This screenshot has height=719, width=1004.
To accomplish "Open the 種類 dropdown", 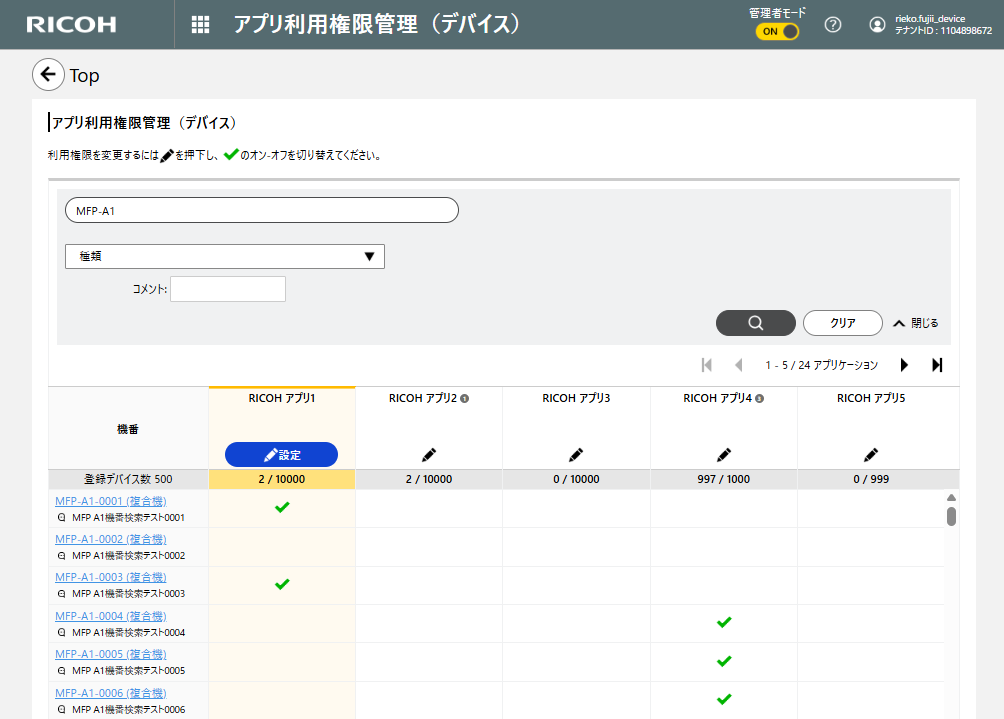I will [225, 256].
